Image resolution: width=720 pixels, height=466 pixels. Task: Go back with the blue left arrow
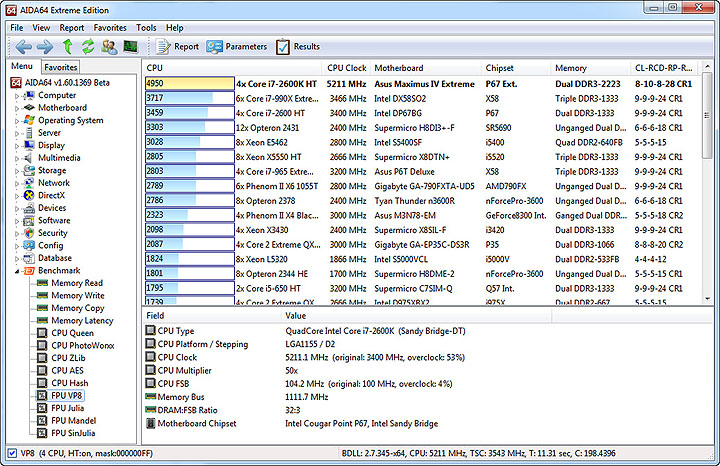click(x=23, y=46)
